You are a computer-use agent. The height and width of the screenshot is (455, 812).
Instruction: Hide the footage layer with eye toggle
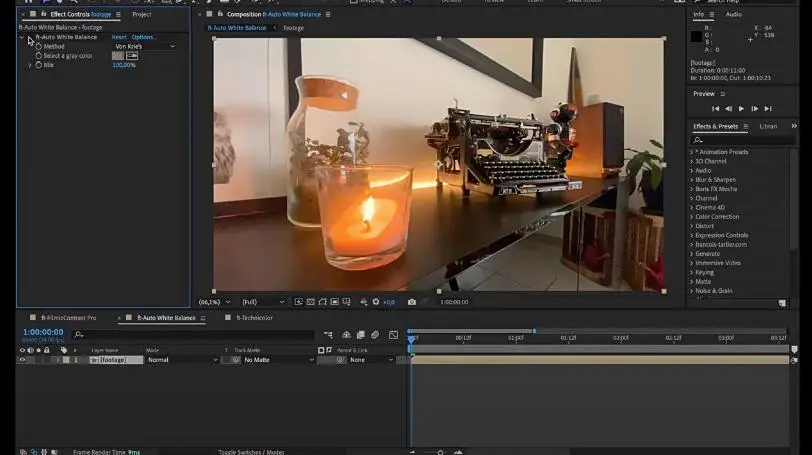point(22,360)
